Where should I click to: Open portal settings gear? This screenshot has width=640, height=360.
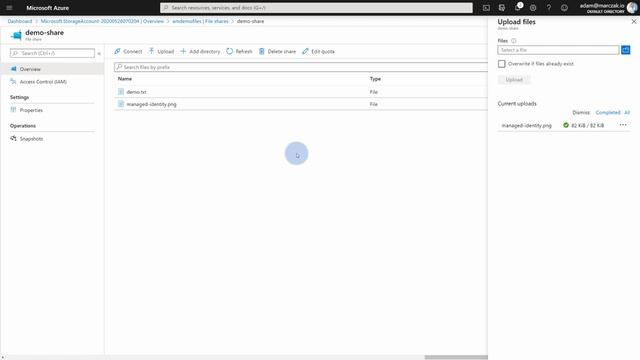coord(533,8)
